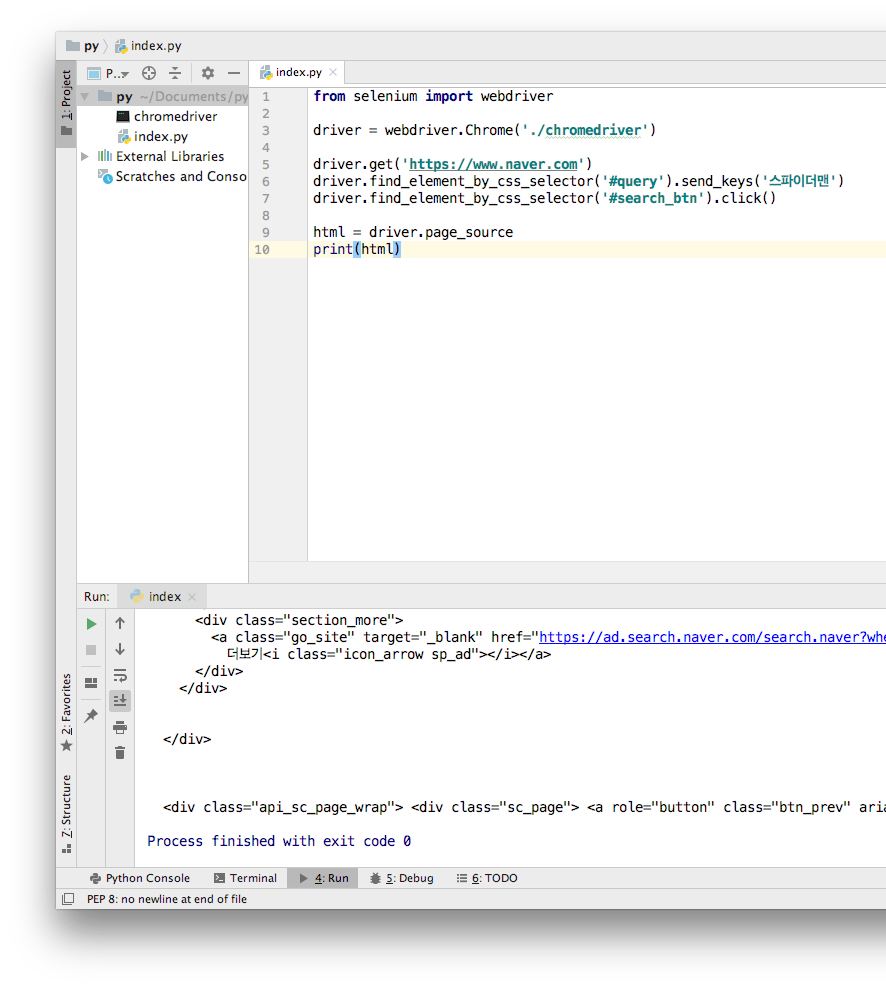Click the 'api_sc_page_wrap' div line in console
The height and width of the screenshot is (989, 886).
[525, 808]
